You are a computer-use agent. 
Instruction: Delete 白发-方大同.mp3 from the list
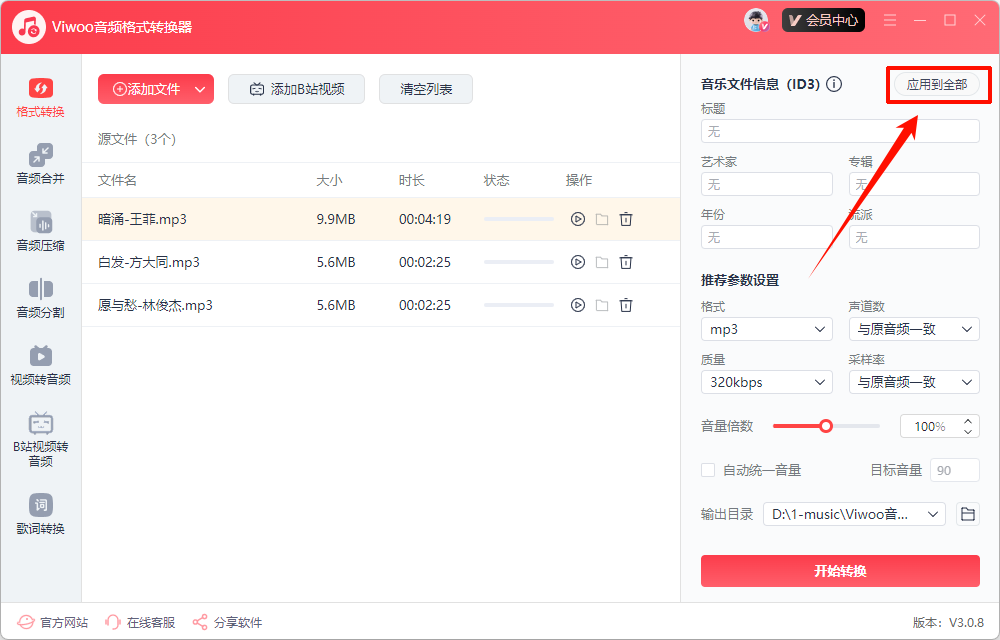625,262
